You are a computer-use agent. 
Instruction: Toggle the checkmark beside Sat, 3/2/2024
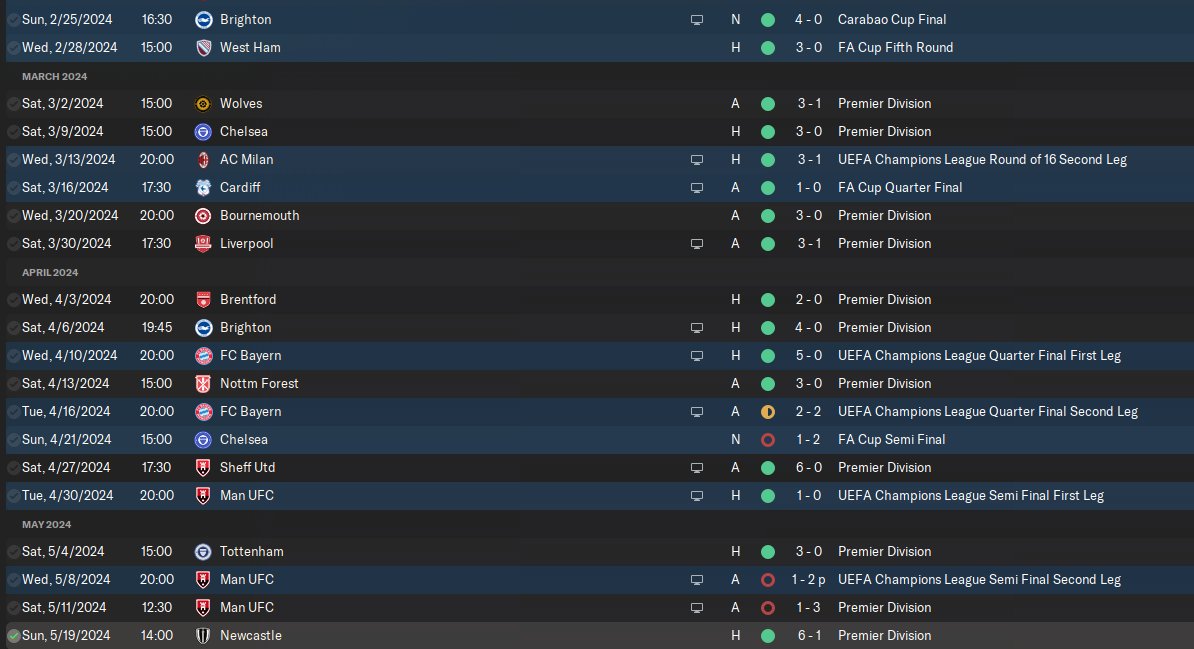[x=13, y=103]
